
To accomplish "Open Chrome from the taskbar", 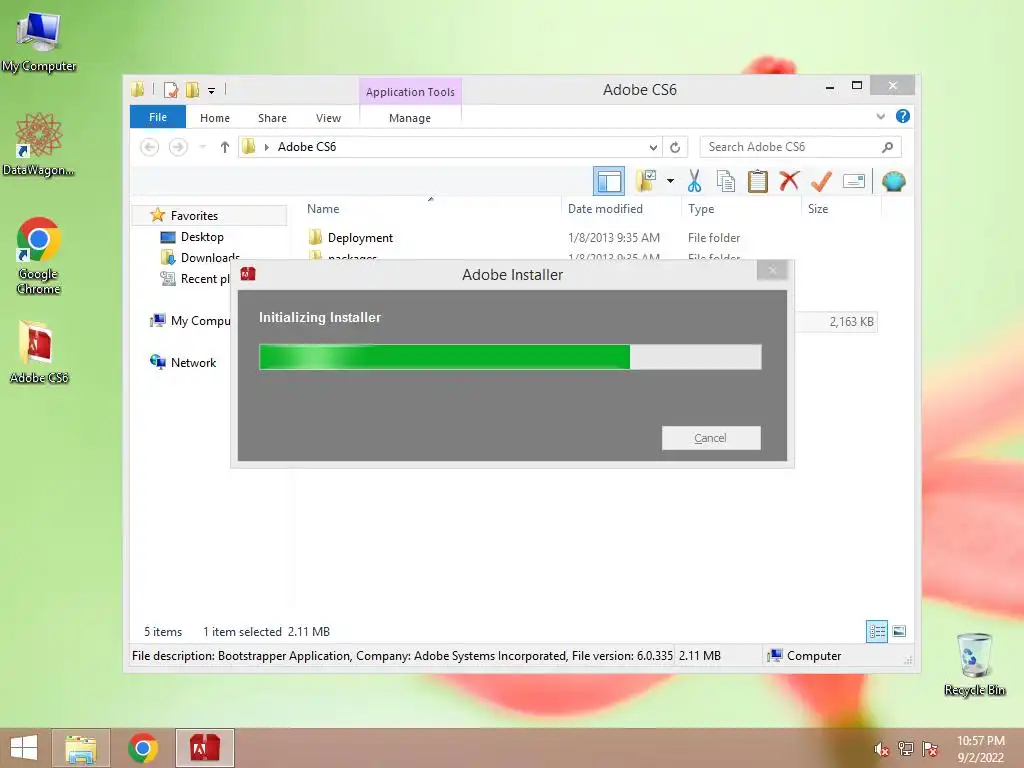I will click(x=142, y=748).
